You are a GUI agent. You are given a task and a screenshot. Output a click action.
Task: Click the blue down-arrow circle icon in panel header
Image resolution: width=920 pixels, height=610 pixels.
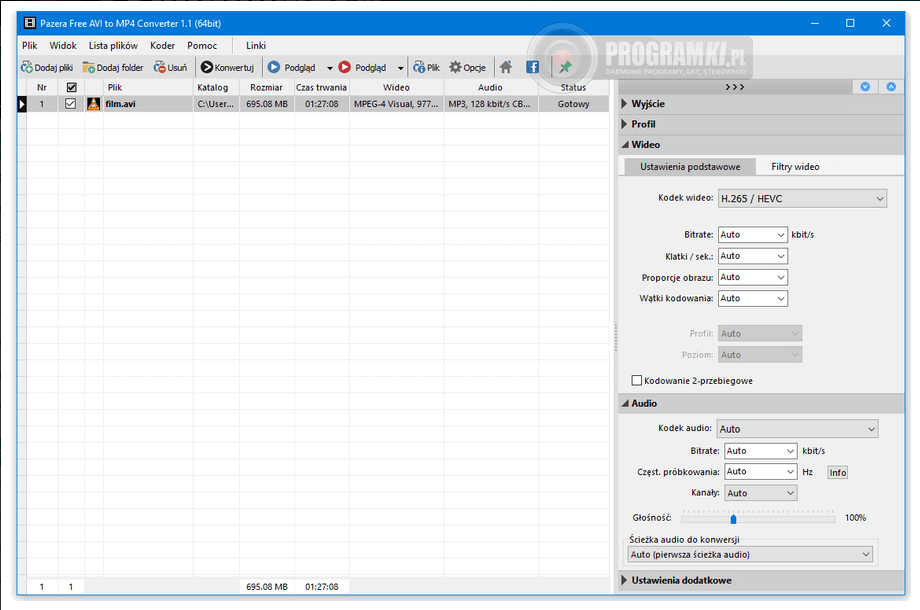point(865,87)
